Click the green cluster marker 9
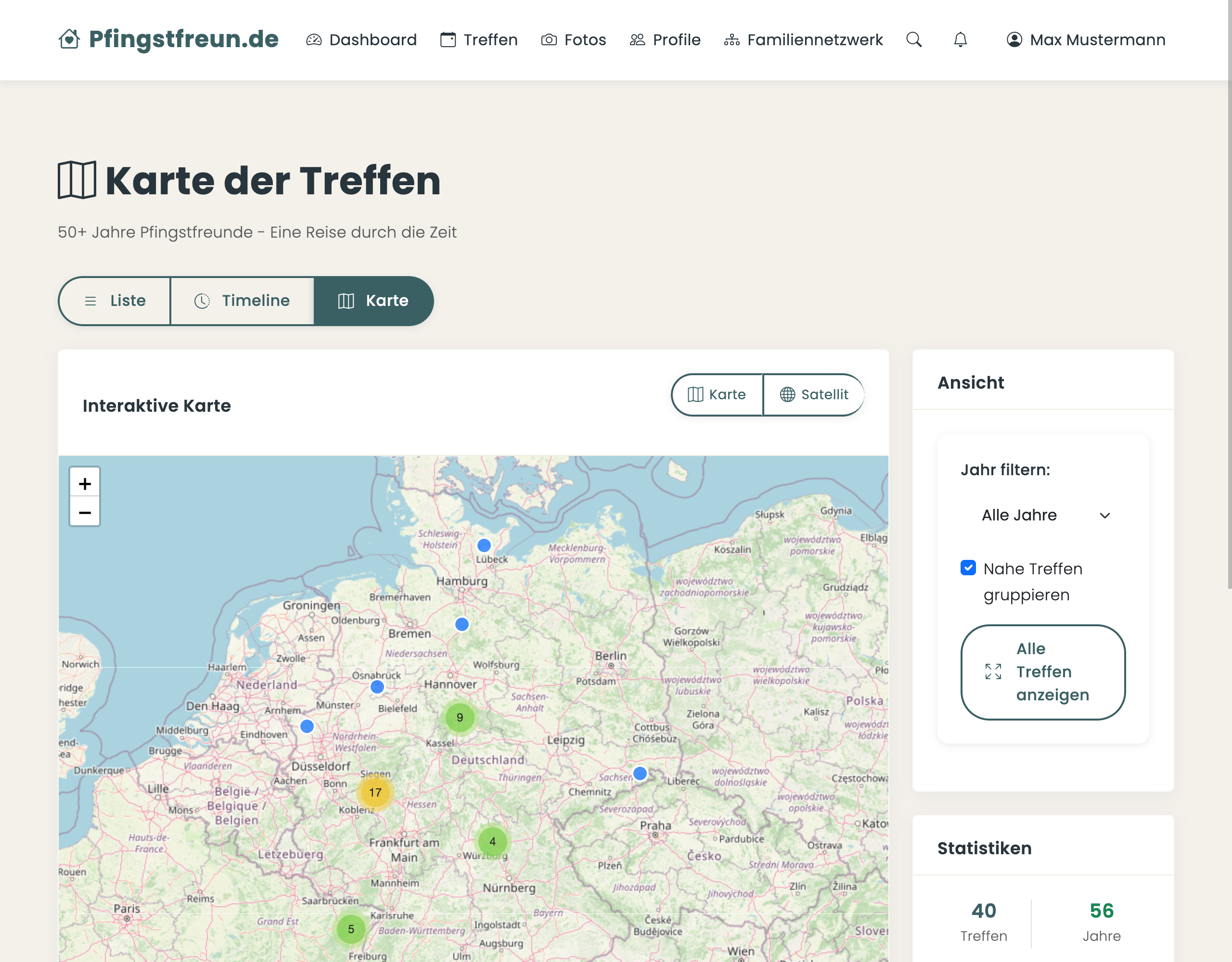Screen dimensions: 1232x962 [459, 717]
